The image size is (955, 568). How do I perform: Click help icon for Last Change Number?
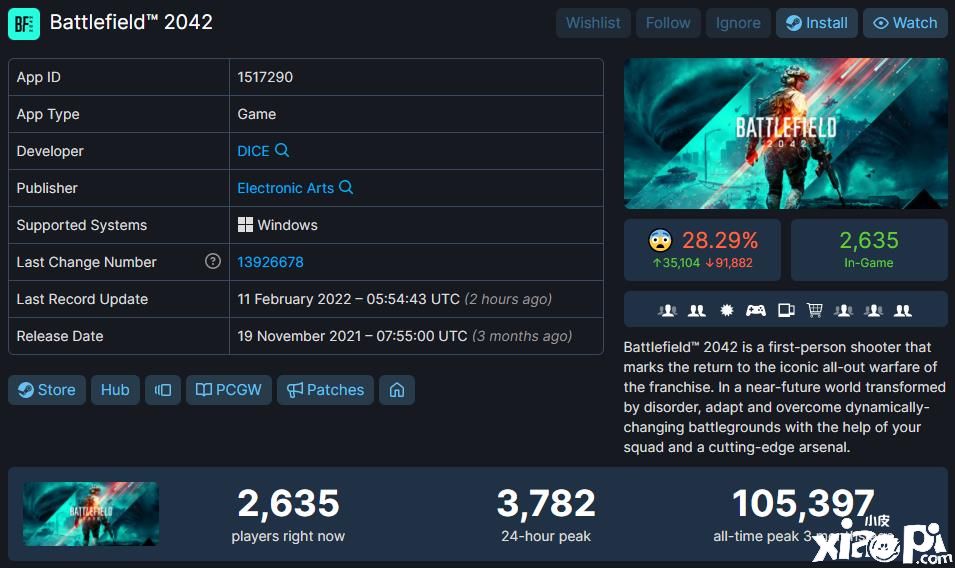[213, 261]
